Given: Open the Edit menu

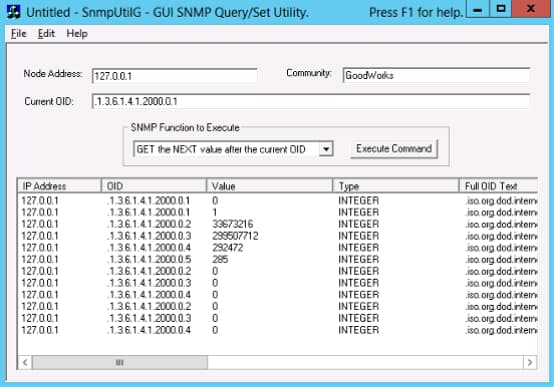Looking at the screenshot, I should click(46, 34).
